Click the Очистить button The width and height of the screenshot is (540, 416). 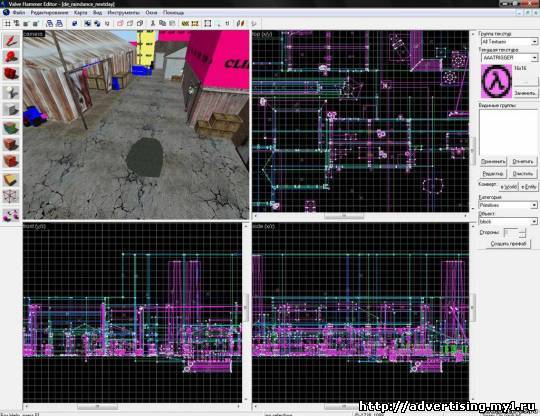click(523, 174)
